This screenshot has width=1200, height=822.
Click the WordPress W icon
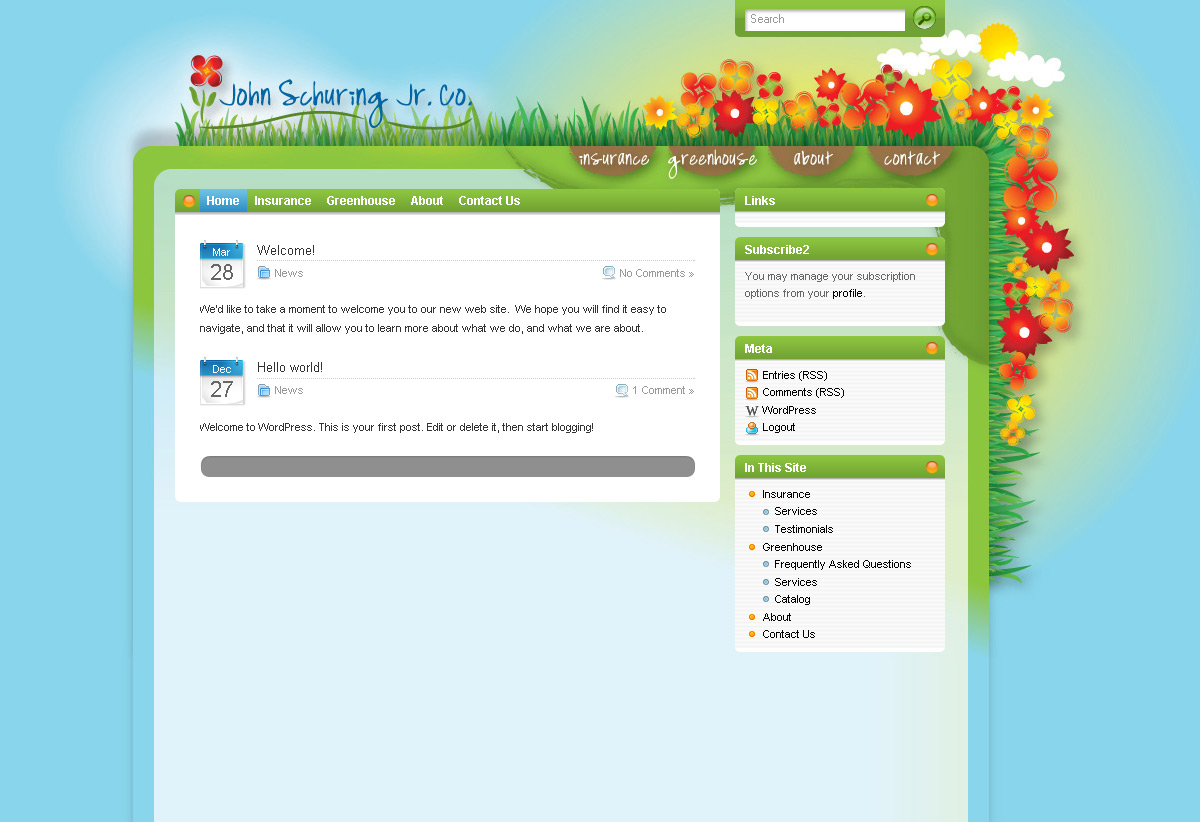752,411
